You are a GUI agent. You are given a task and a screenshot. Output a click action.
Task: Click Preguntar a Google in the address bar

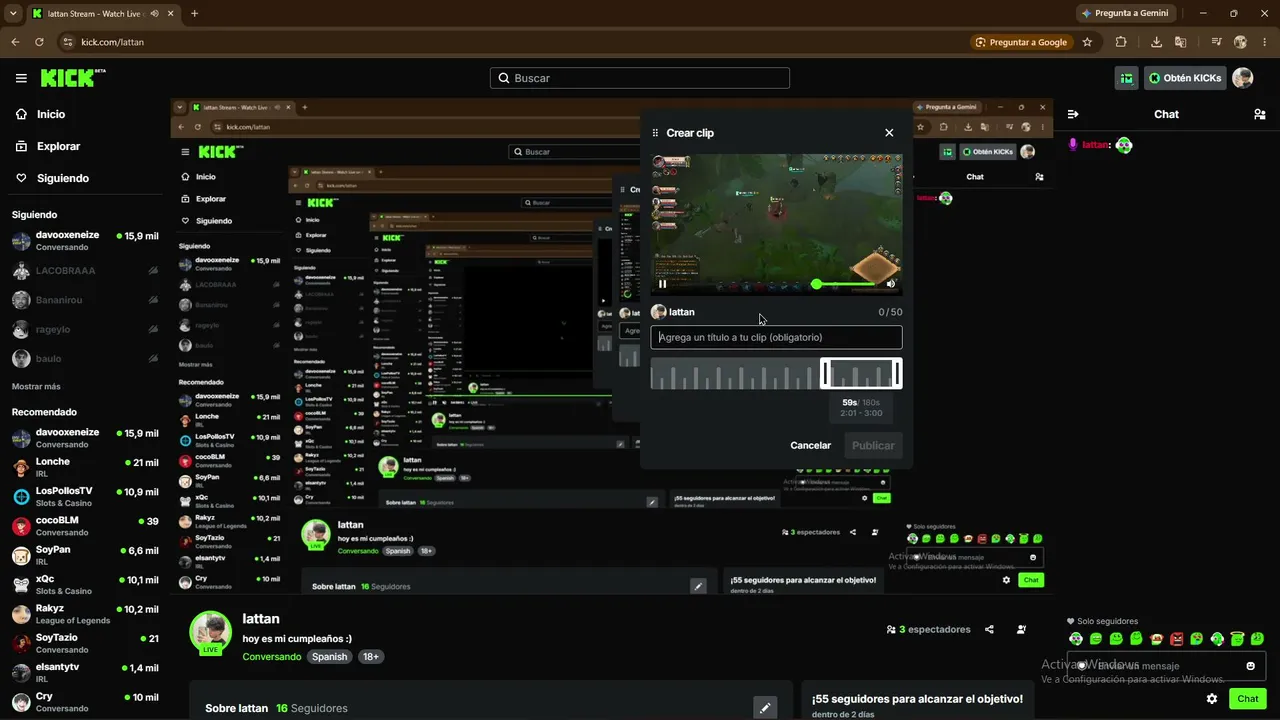tap(1021, 42)
